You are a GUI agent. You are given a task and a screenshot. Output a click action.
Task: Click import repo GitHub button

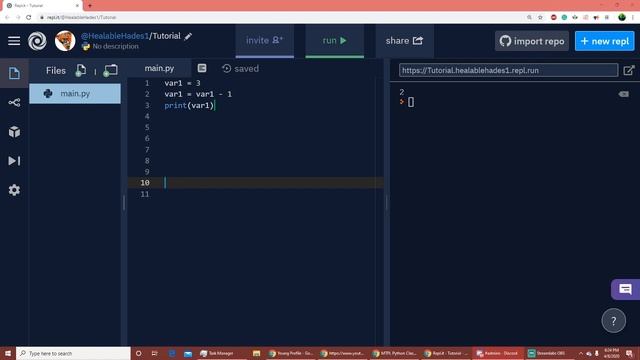(x=532, y=41)
